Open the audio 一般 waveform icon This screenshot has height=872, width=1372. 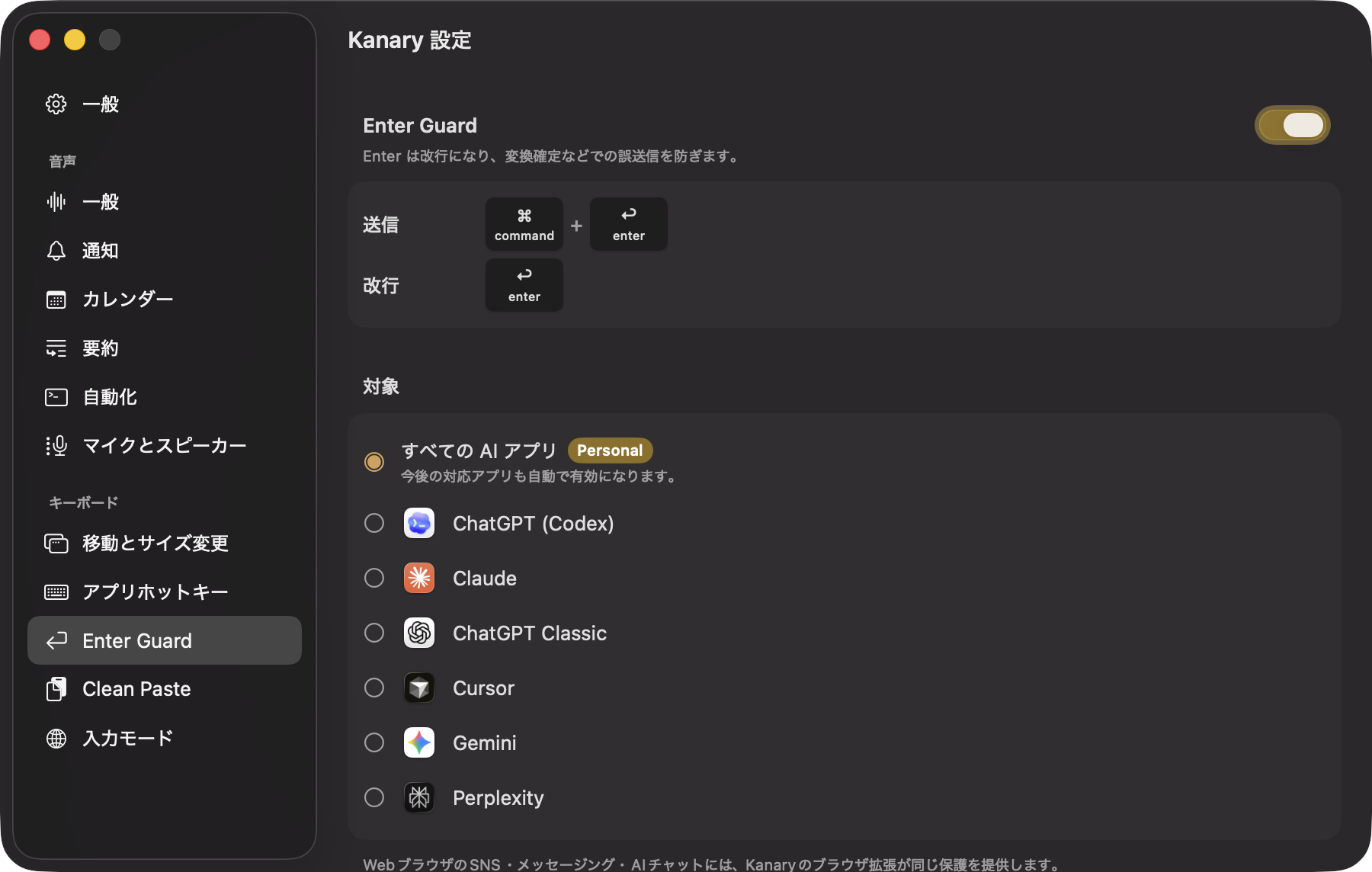(x=56, y=201)
